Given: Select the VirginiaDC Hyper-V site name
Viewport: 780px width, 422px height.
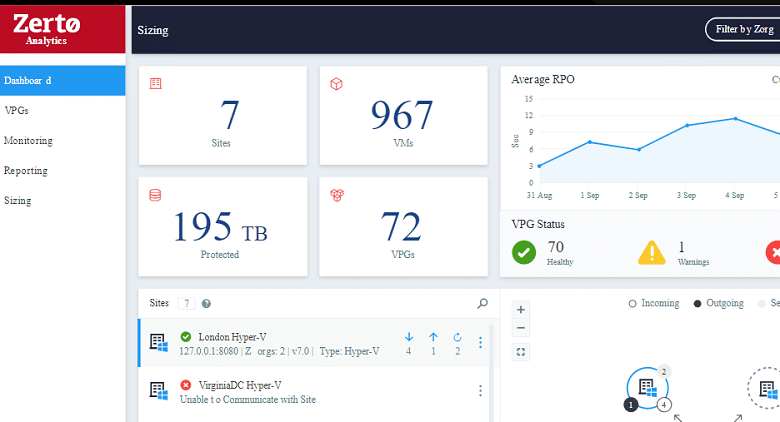Looking at the screenshot, I should [x=240, y=385].
